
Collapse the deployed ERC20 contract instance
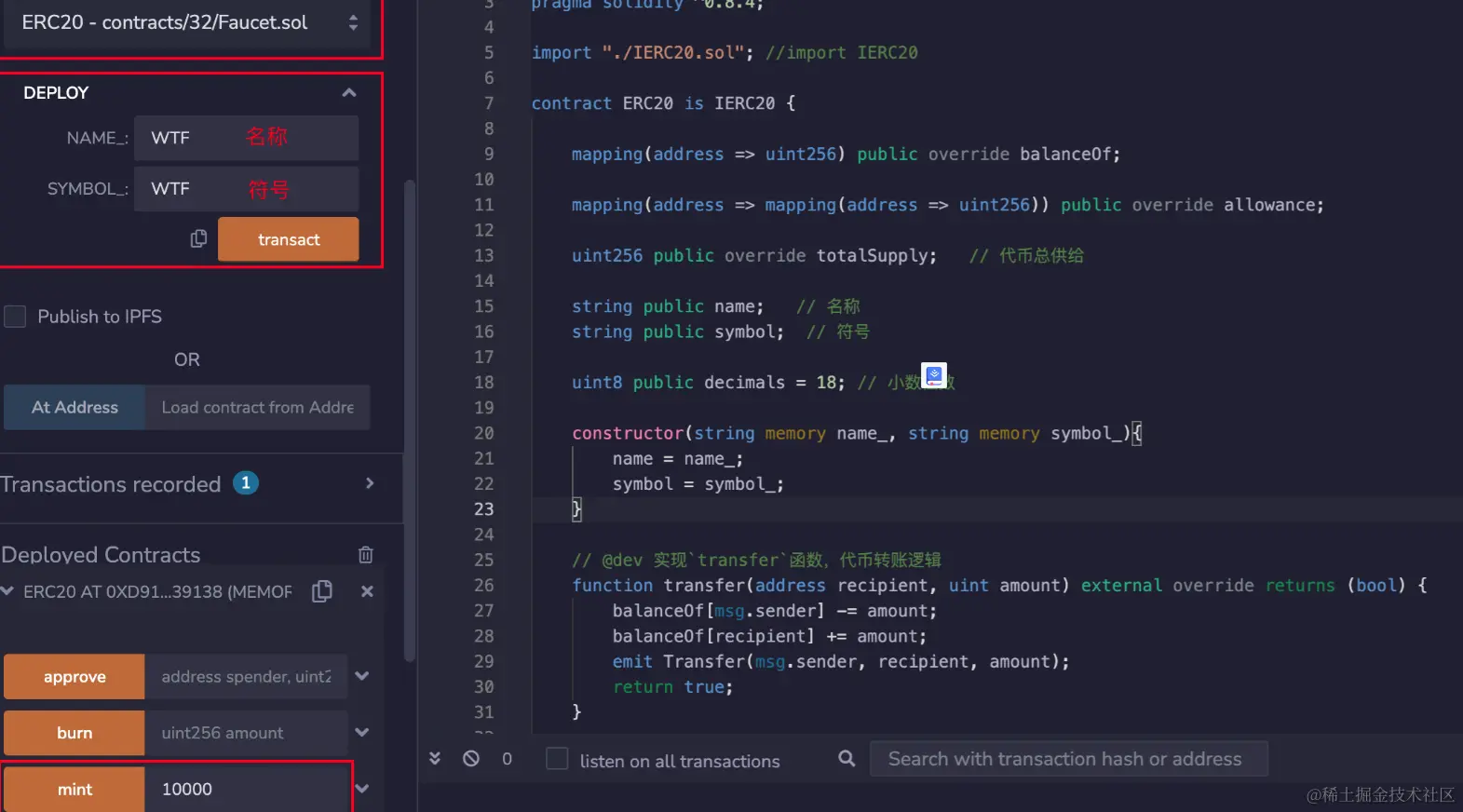(7, 591)
